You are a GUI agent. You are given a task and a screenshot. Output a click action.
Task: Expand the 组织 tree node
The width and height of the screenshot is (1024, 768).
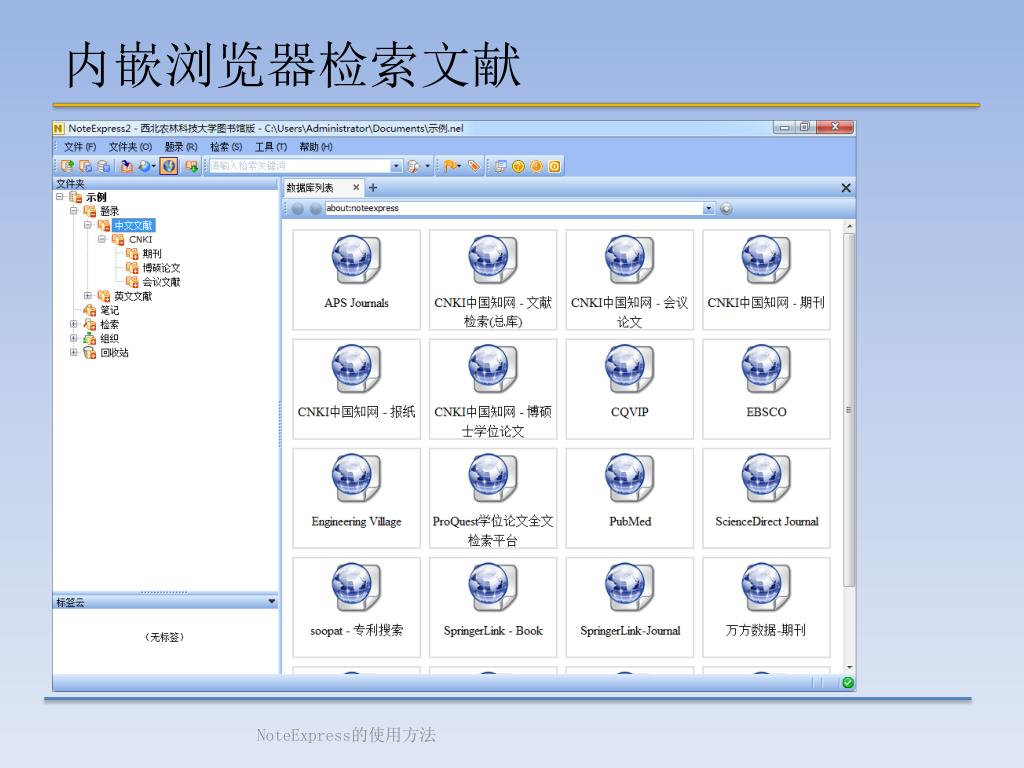(74, 338)
